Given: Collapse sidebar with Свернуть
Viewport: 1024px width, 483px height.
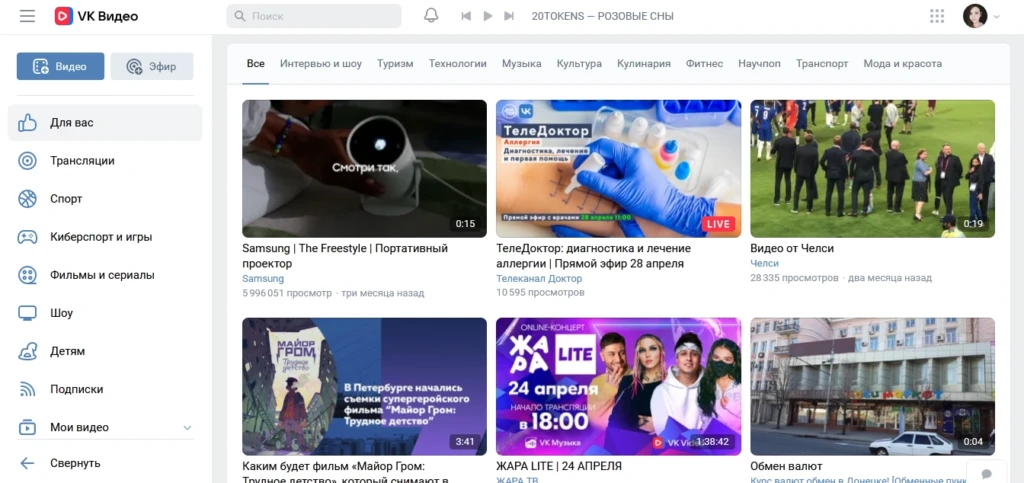Looking at the screenshot, I should pyautogui.click(x=105, y=463).
